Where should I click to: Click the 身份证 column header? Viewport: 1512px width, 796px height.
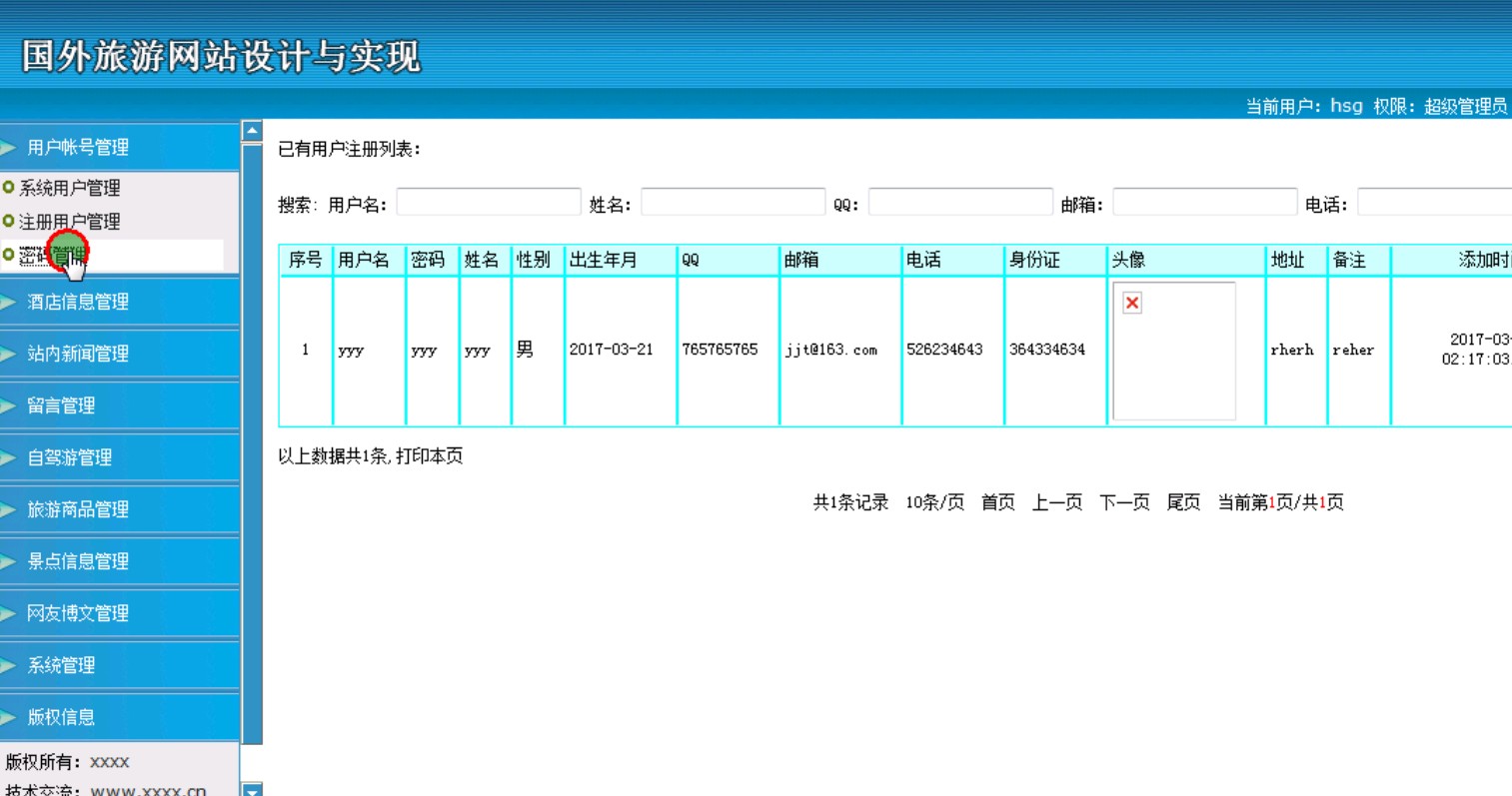[1055, 260]
